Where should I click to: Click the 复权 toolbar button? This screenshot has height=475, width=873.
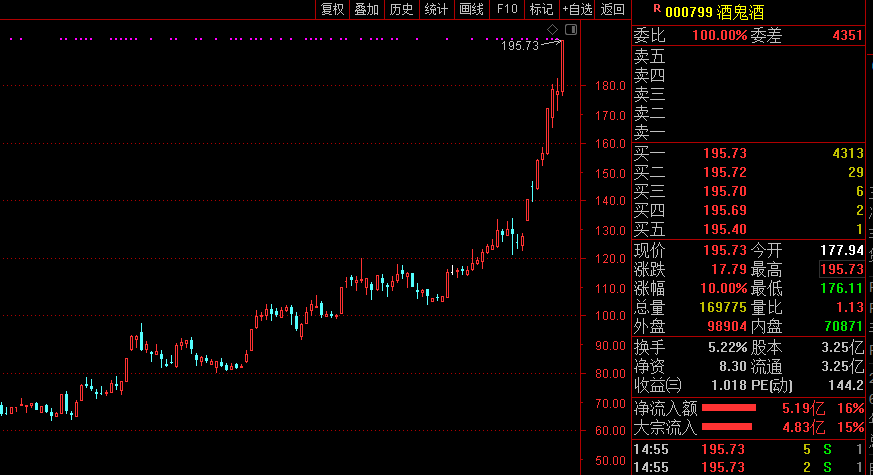[332, 10]
